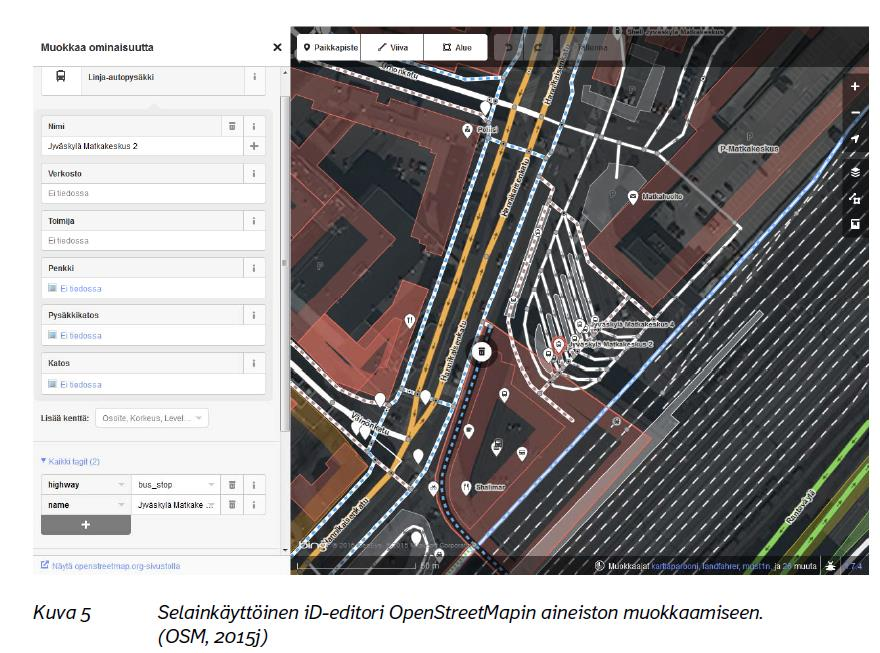Show info for the name tag
The width and height of the screenshot is (880, 653).
click(x=254, y=504)
